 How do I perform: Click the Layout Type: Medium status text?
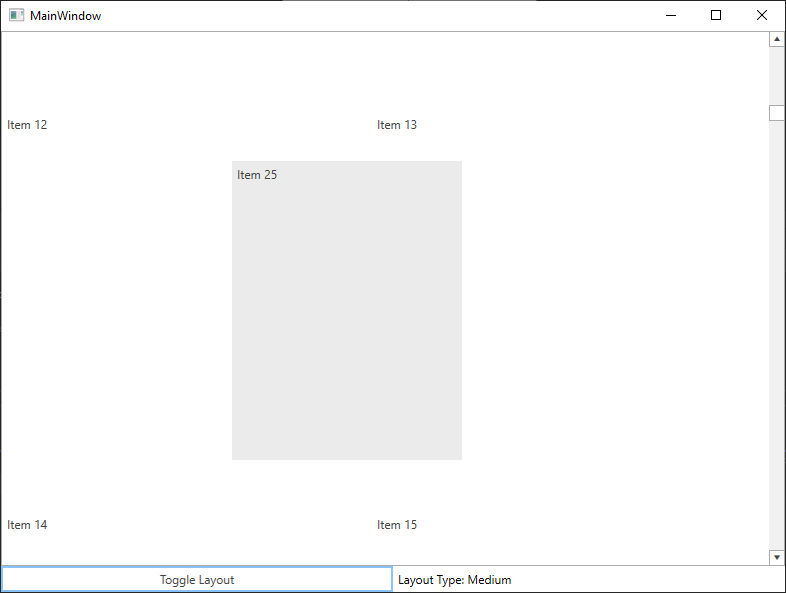[x=455, y=580]
